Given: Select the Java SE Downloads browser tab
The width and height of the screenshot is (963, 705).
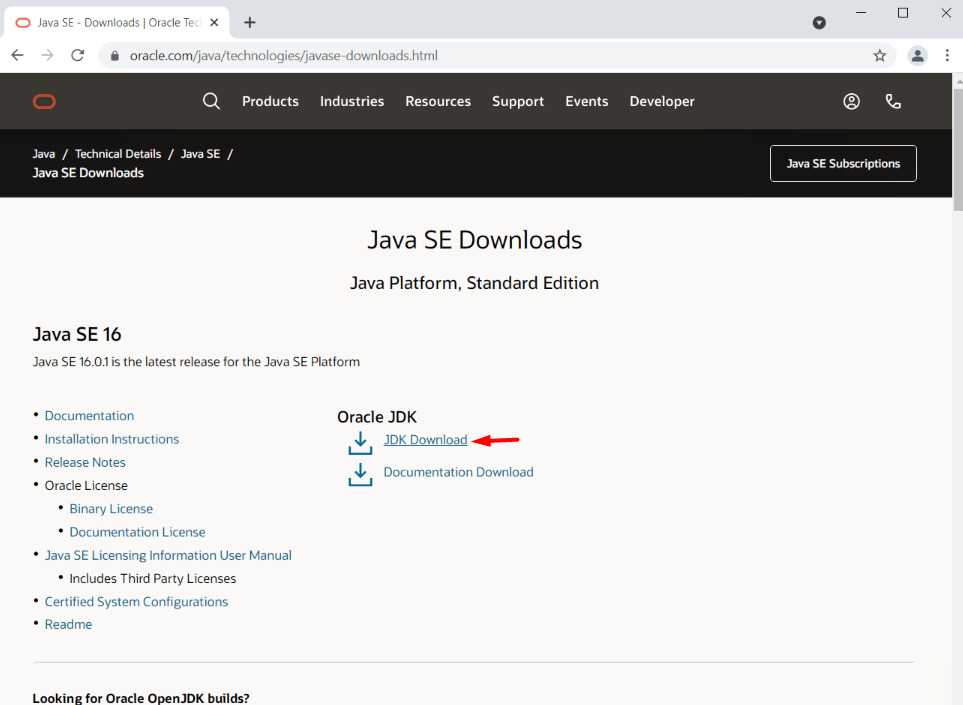Looking at the screenshot, I should point(117,23).
